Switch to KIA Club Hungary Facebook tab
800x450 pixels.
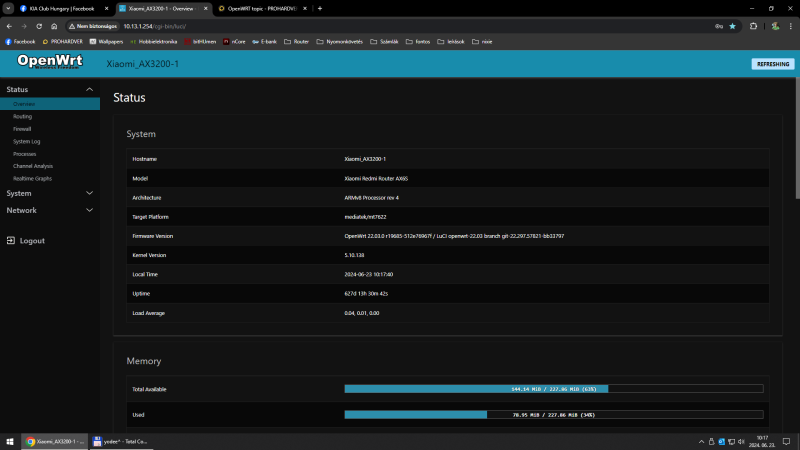click(x=61, y=9)
